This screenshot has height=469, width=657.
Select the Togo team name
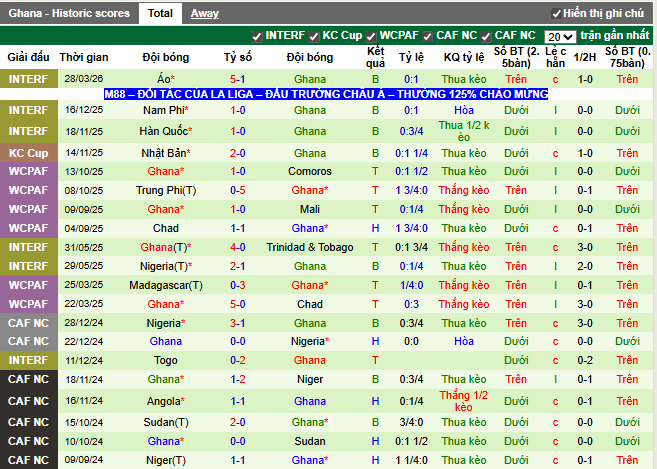(x=165, y=360)
